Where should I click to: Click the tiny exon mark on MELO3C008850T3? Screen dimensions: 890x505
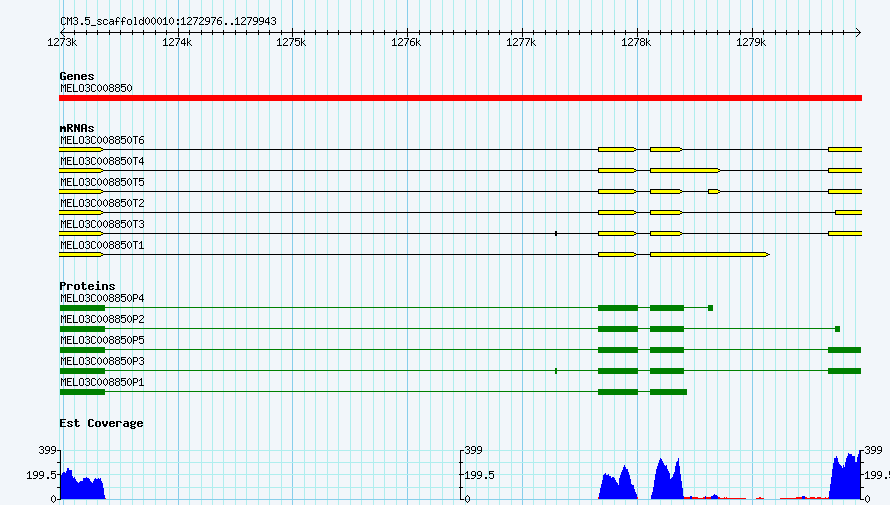(x=556, y=234)
